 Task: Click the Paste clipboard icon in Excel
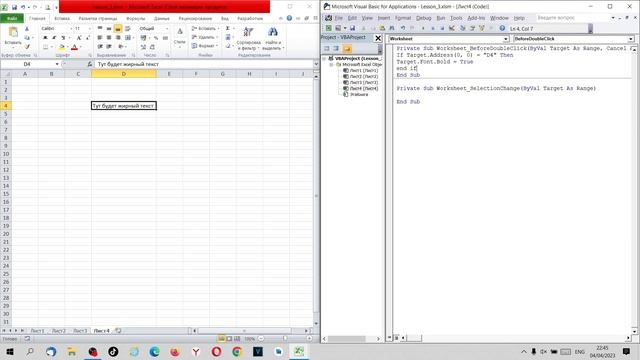pyautogui.click(x=13, y=33)
